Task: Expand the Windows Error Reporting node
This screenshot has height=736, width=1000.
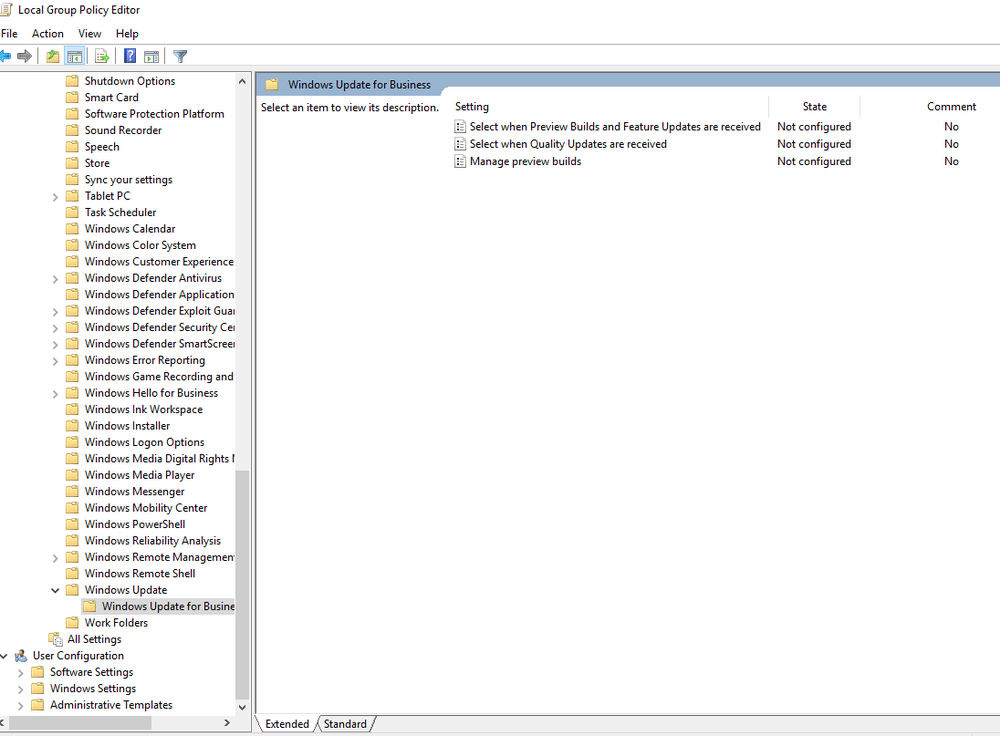Action: [55, 361]
